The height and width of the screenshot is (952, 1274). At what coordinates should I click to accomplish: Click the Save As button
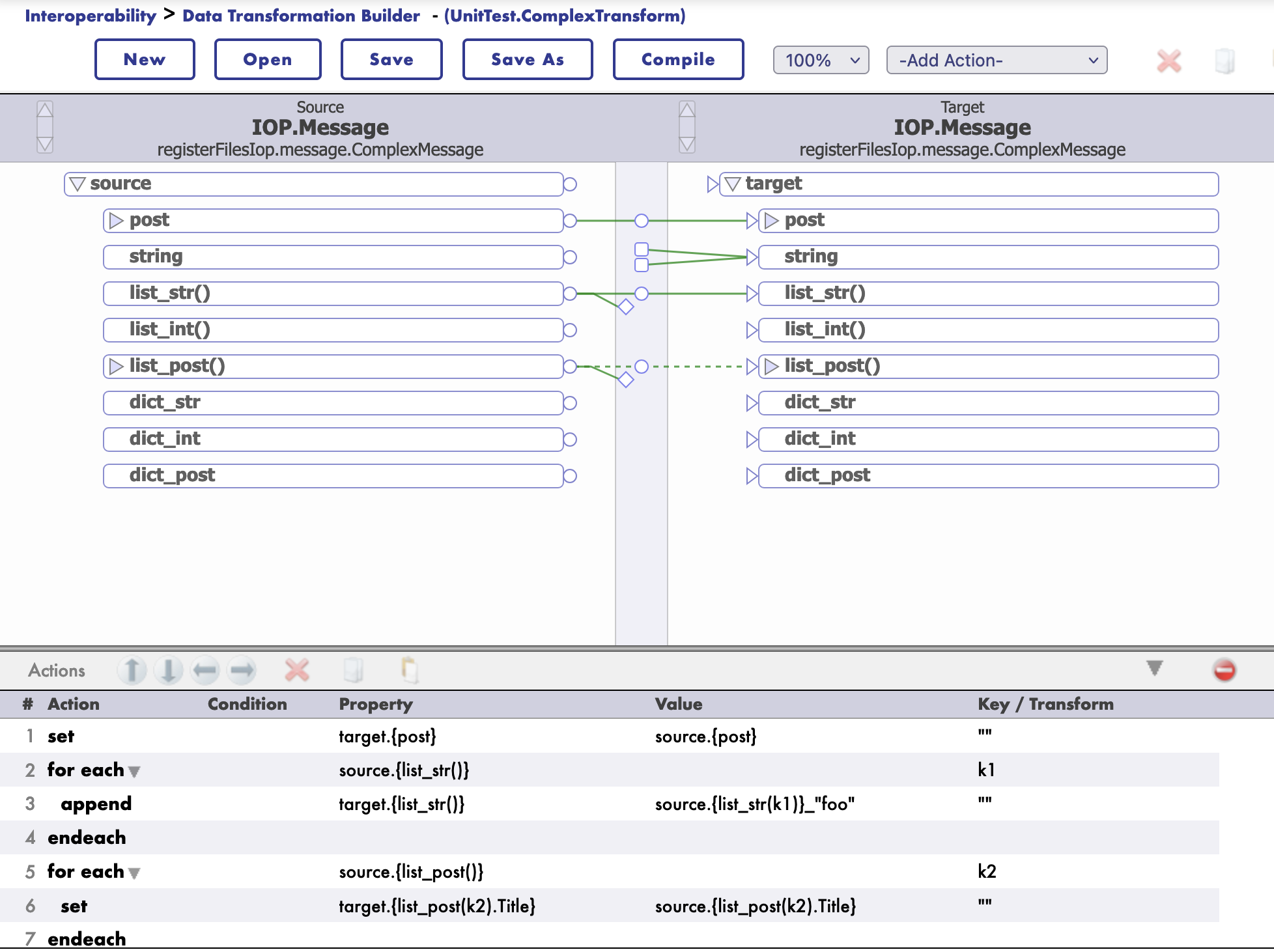pyautogui.click(x=528, y=59)
